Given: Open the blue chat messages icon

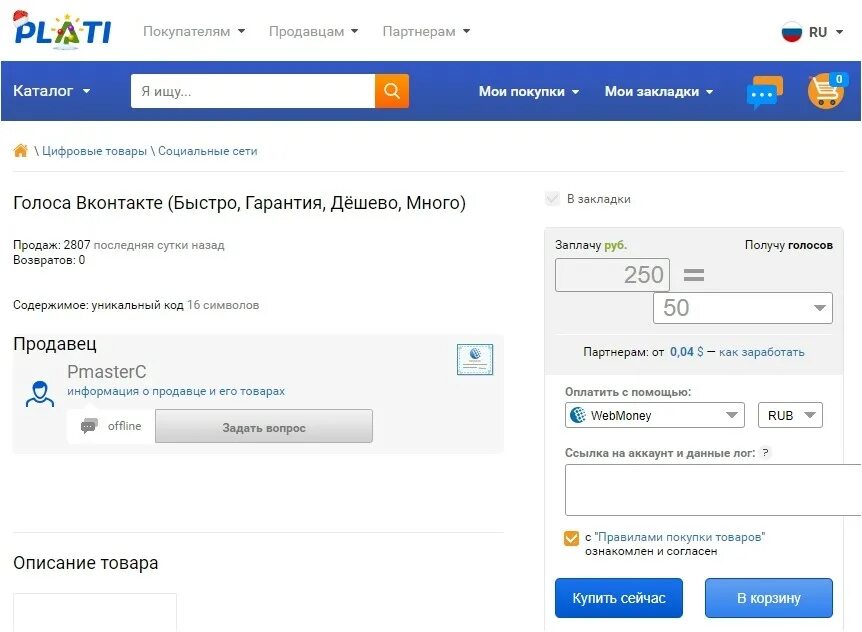Looking at the screenshot, I should click(765, 92).
